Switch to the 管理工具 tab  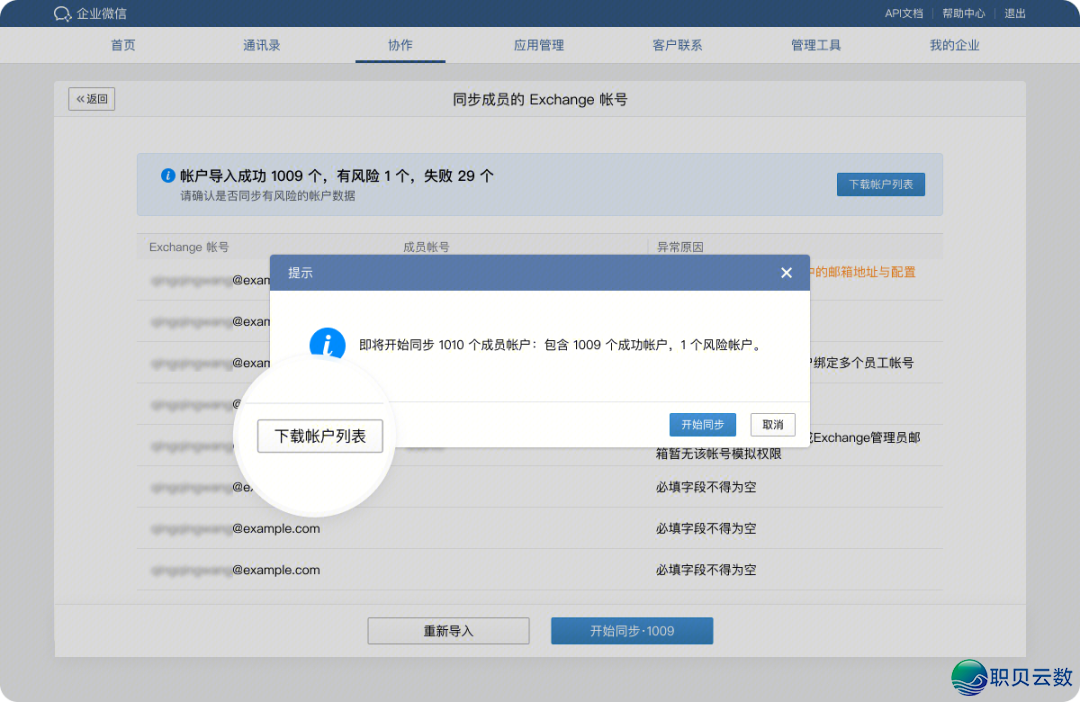click(x=816, y=44)
